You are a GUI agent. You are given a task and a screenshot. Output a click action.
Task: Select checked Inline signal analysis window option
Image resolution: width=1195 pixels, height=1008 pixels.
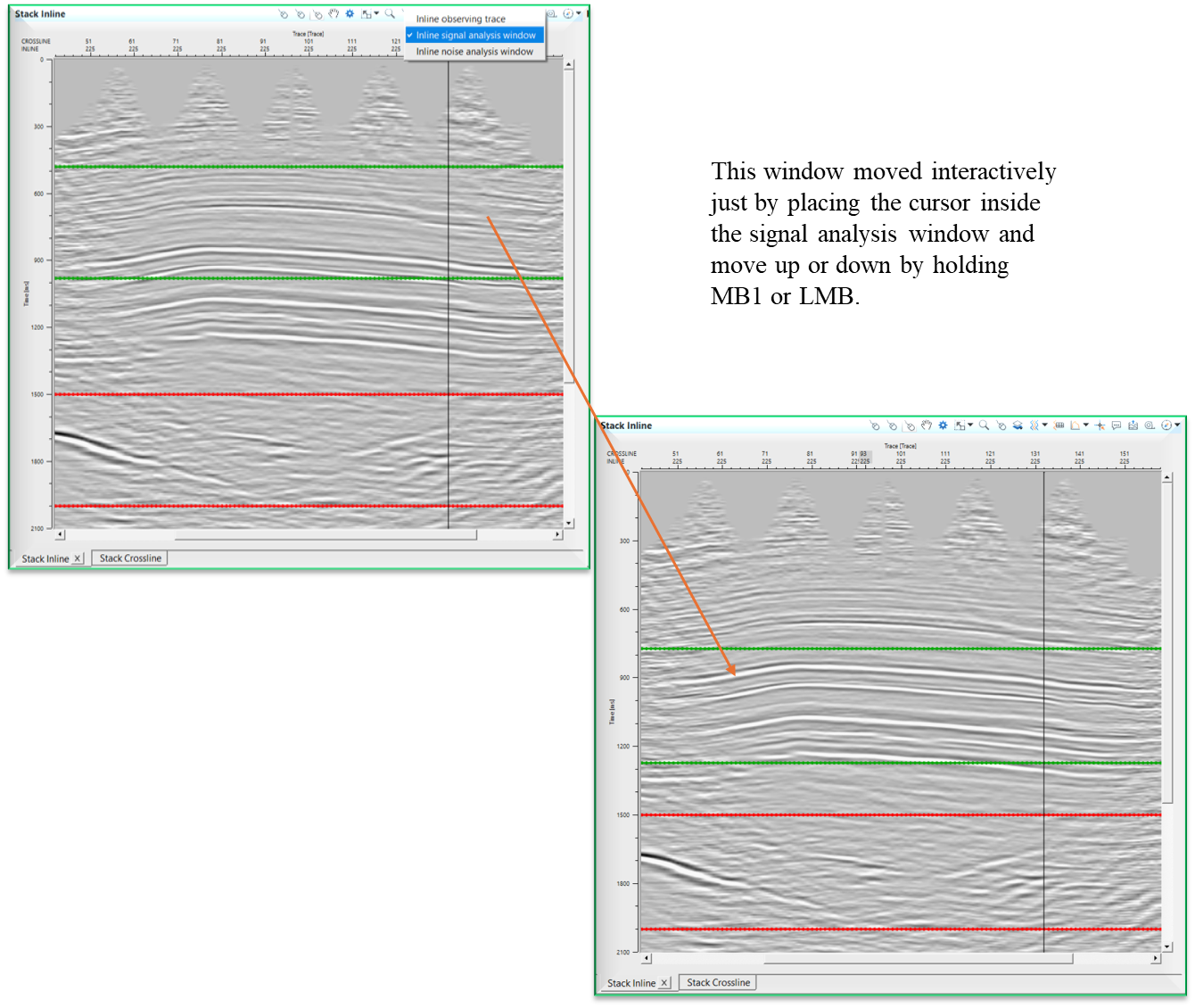click(475, 36)
